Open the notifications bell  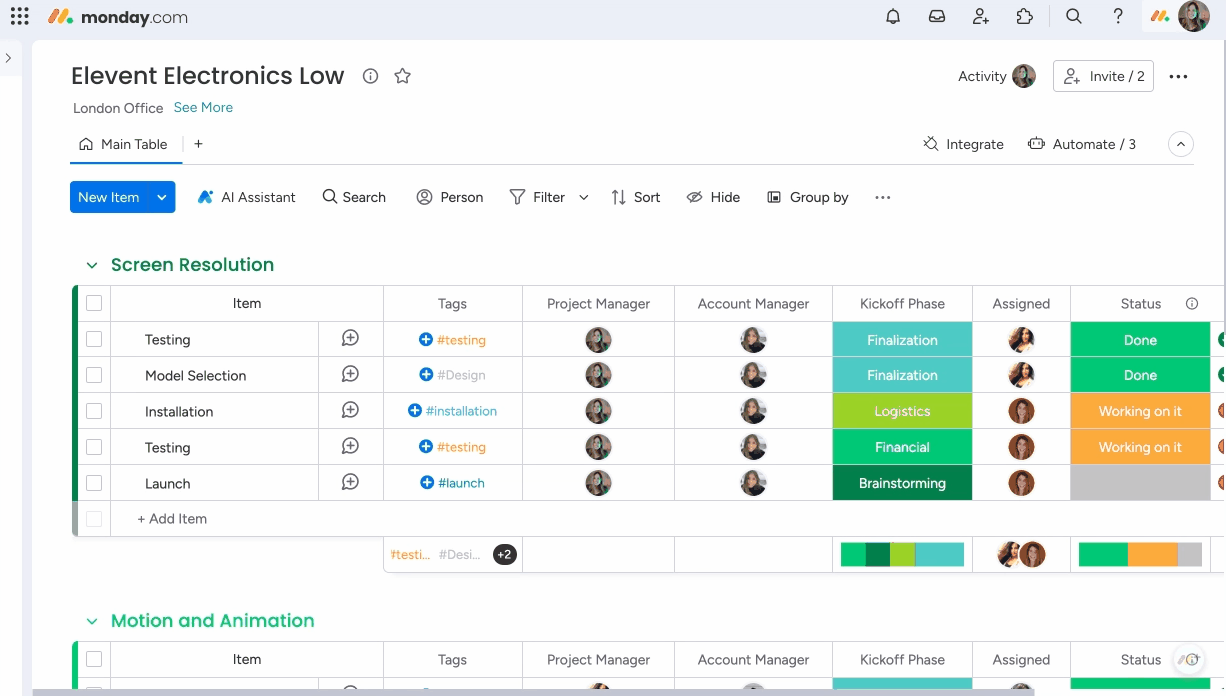pyautogui.click(x=893, y=17)
